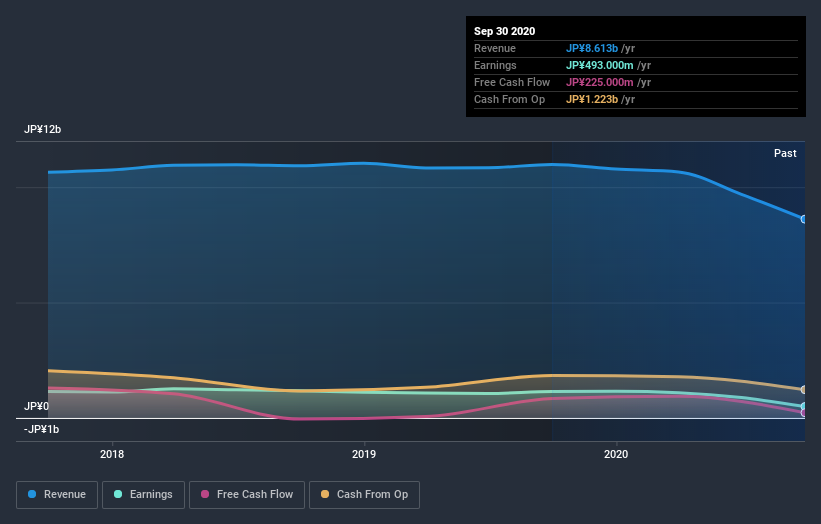The height and width of the screenshot is (524, 821).
Task: Click the JP¥225.000m free cash flow value
Action: [600, 82]
